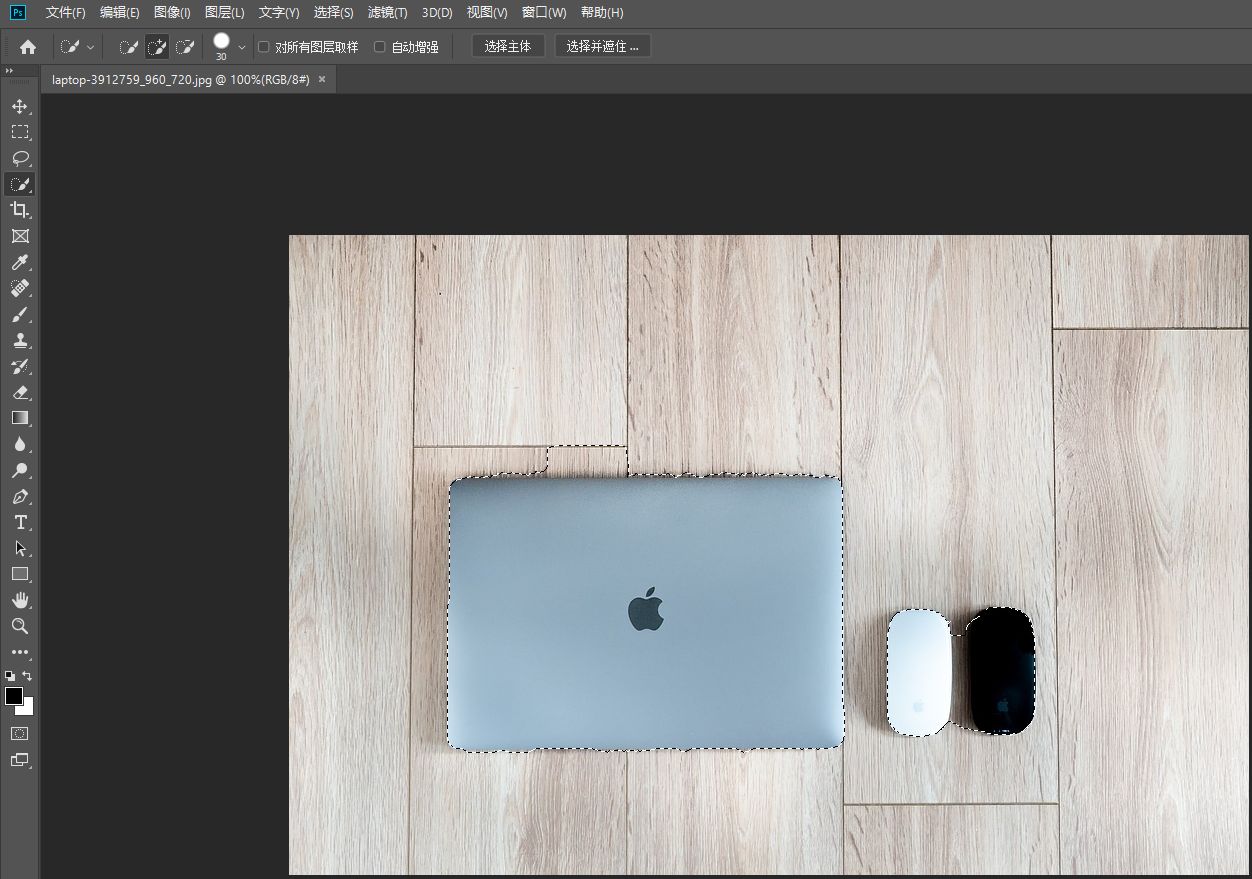Select the Eraser tool

[20, 392]
